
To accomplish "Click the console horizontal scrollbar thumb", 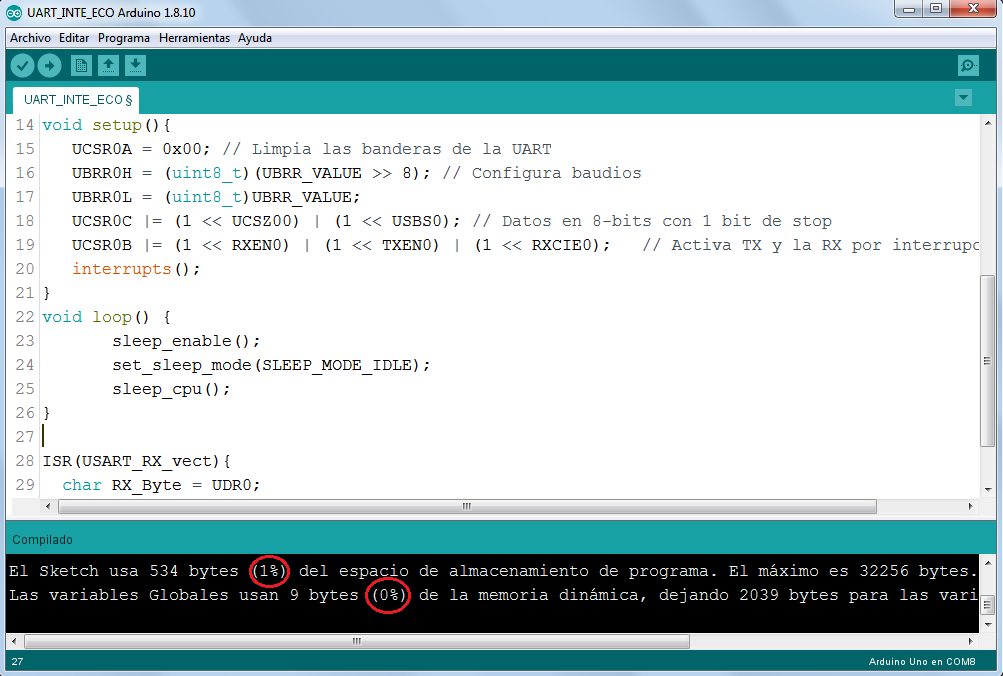I will tap(357, 641).
